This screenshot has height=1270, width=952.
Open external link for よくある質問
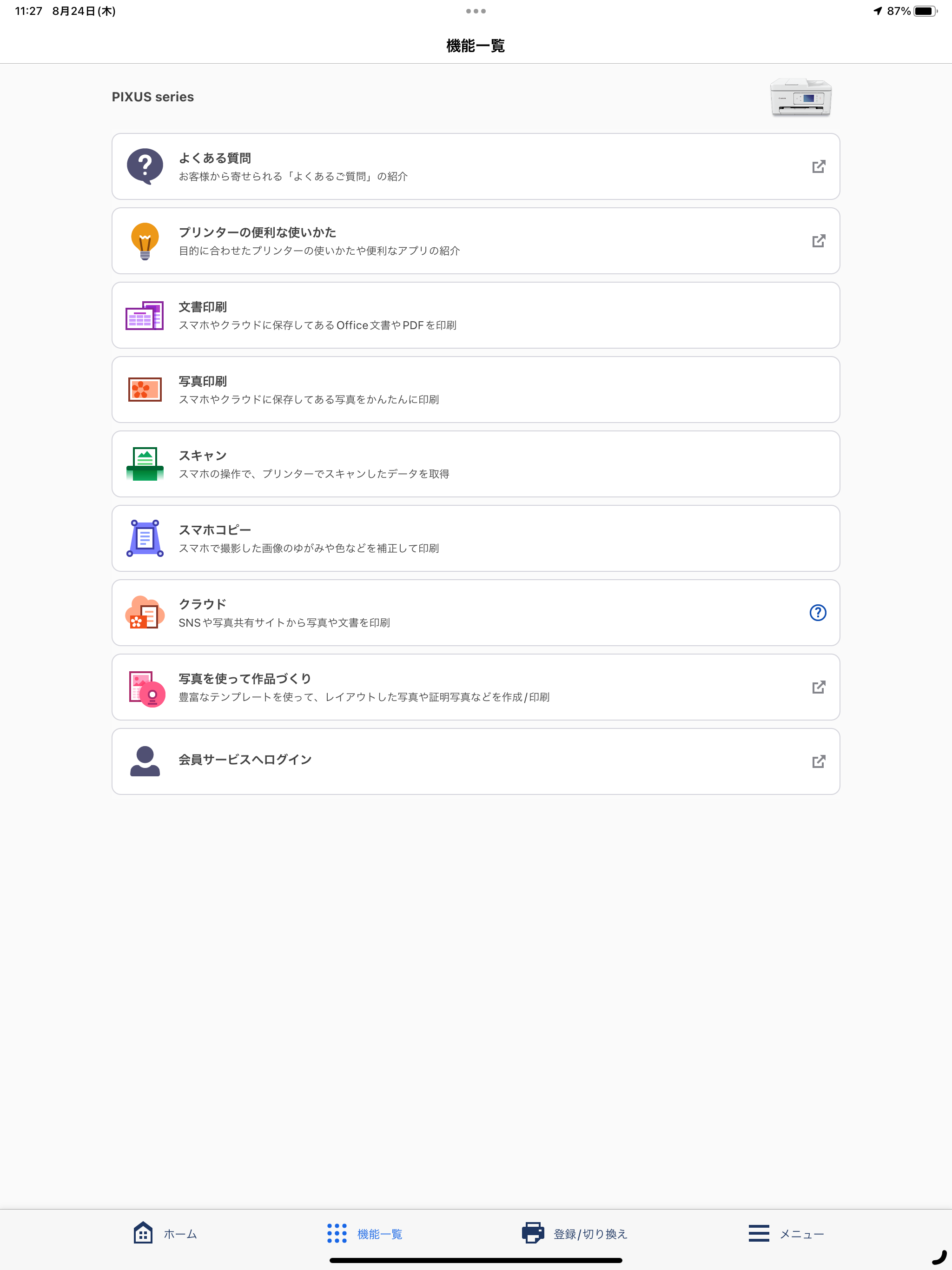point(818,166)
